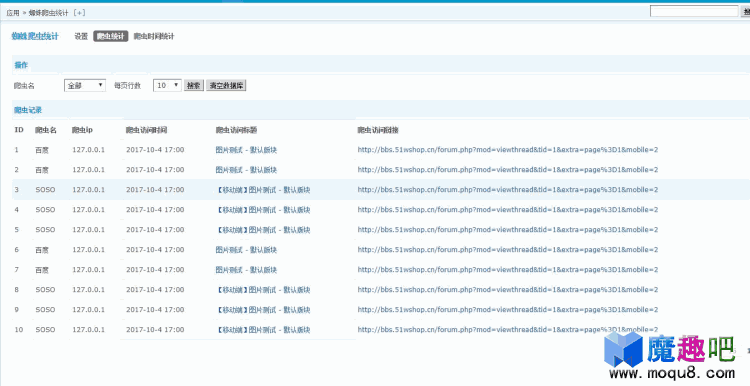Click the 爬虫访问标题 column header
The width and height of the screenshot is (750, 386).
click(237, 130)
